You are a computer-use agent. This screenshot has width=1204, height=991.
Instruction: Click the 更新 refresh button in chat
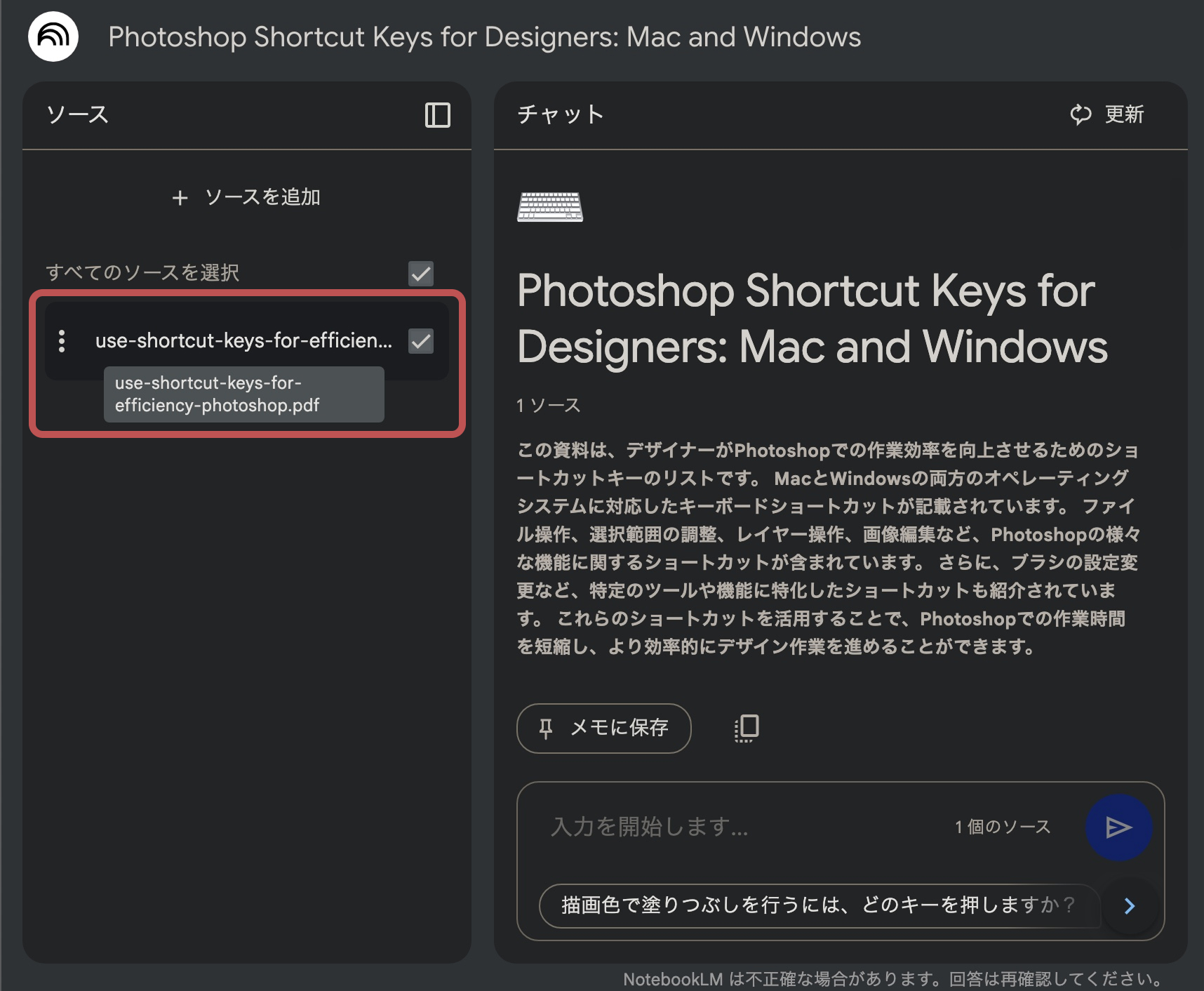click(x=1107, y=114)
